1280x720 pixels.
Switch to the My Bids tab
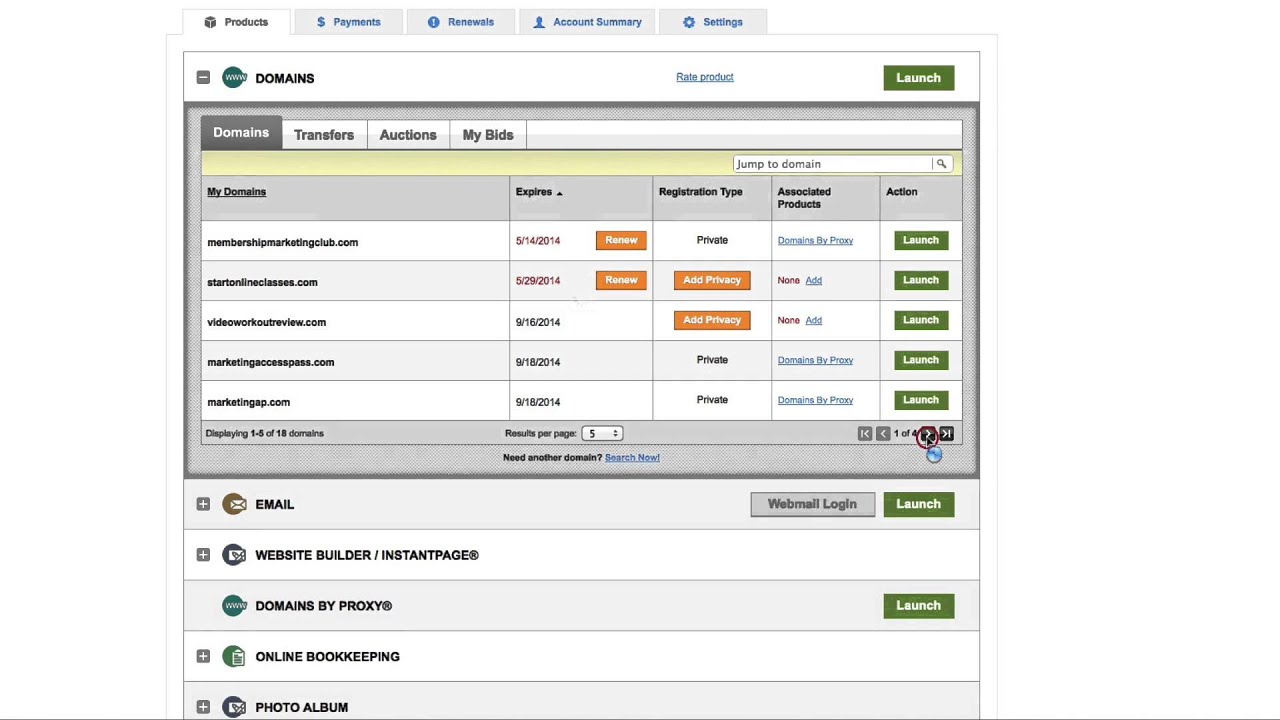(x=488, y=135)
